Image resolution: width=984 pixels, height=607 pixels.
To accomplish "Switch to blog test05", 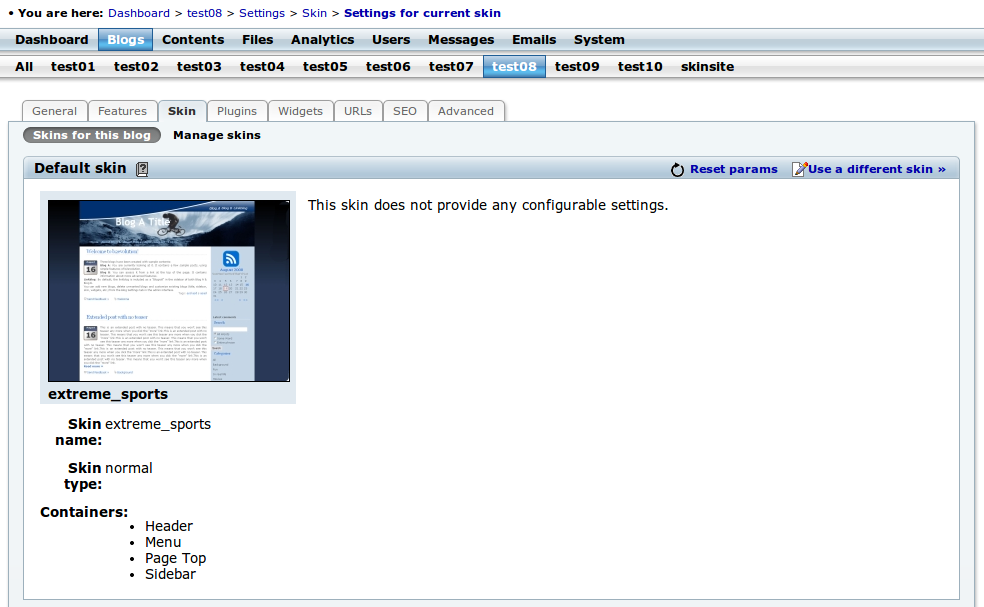I will (325, 67).
